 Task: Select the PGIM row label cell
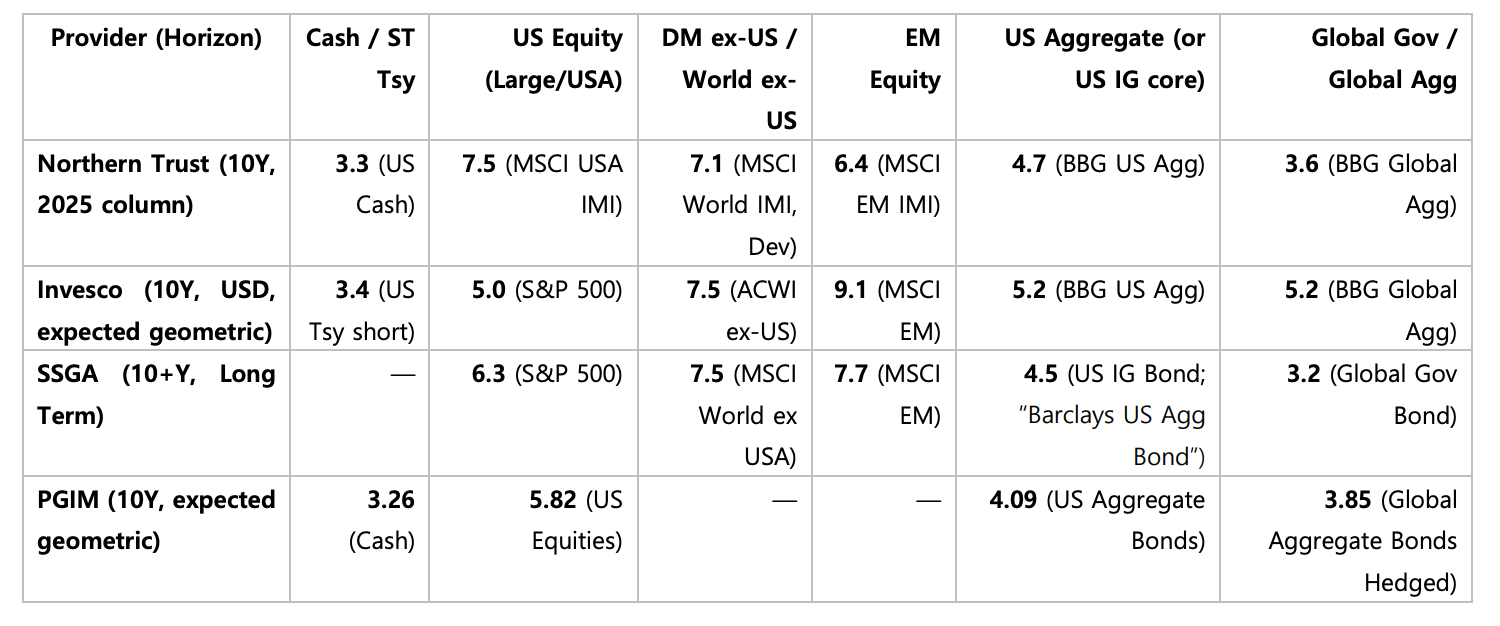[x=156, y=520]
